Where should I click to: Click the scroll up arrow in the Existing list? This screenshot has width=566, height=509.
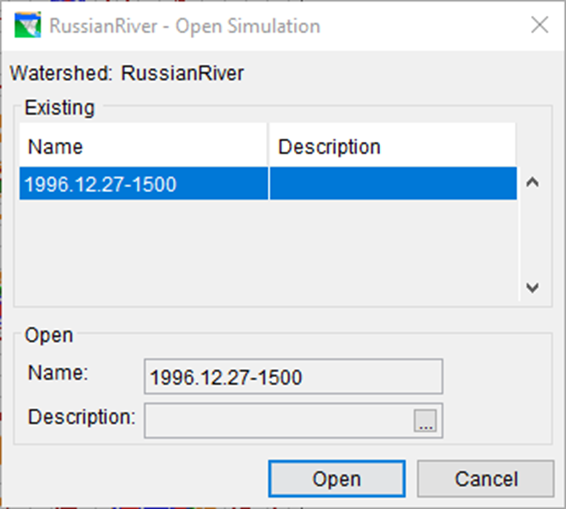pos(532,182)
